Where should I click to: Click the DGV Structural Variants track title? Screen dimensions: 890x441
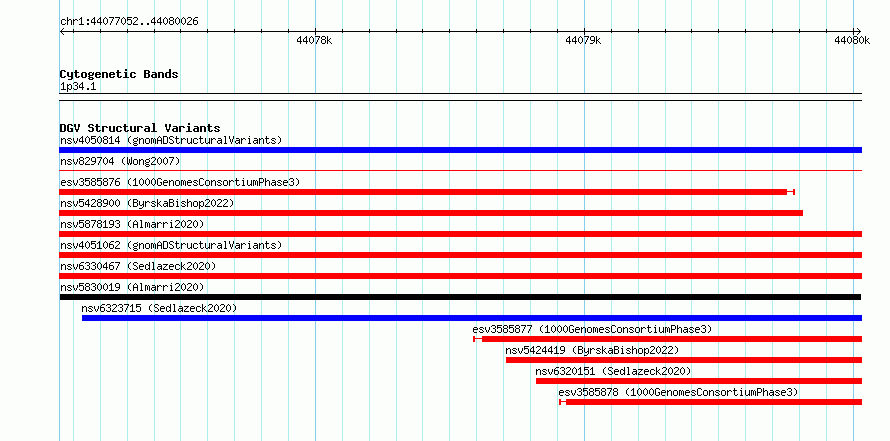tap(140, 128)
